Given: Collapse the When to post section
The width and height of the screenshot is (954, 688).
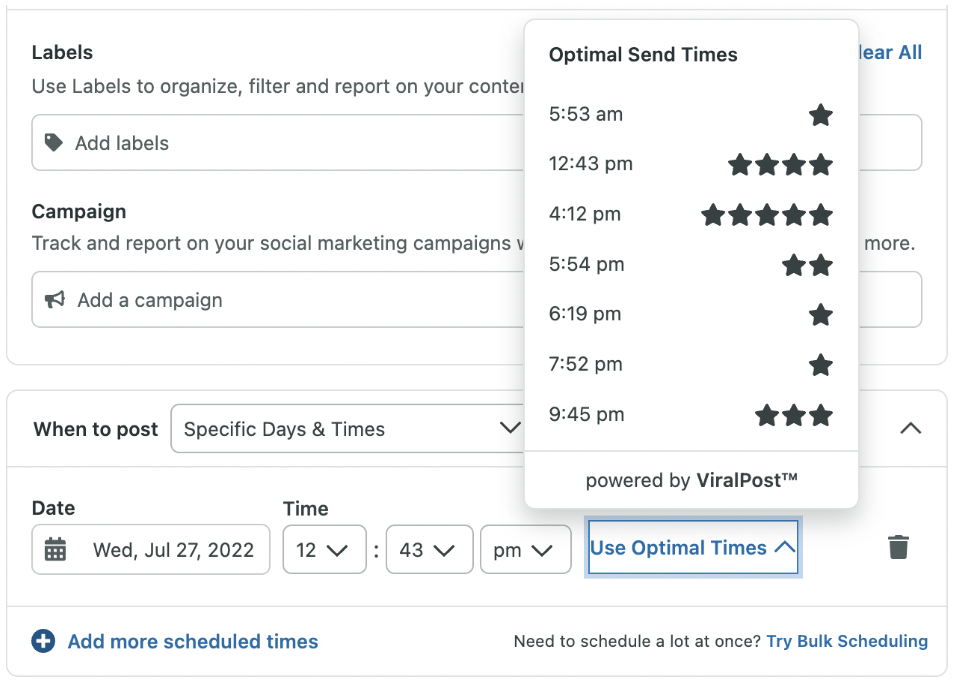Looking at the screenshot, I should pos(910,428).
